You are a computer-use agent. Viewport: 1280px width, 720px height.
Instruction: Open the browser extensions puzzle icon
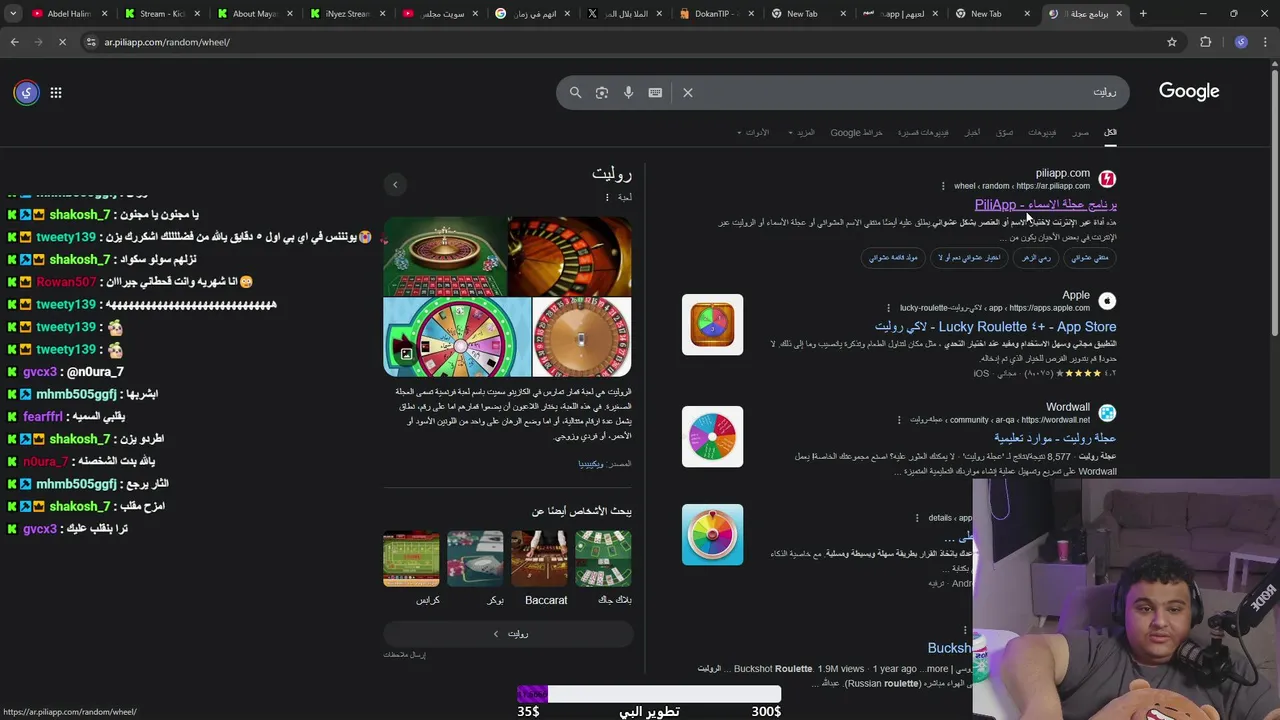click(1205, 42)
